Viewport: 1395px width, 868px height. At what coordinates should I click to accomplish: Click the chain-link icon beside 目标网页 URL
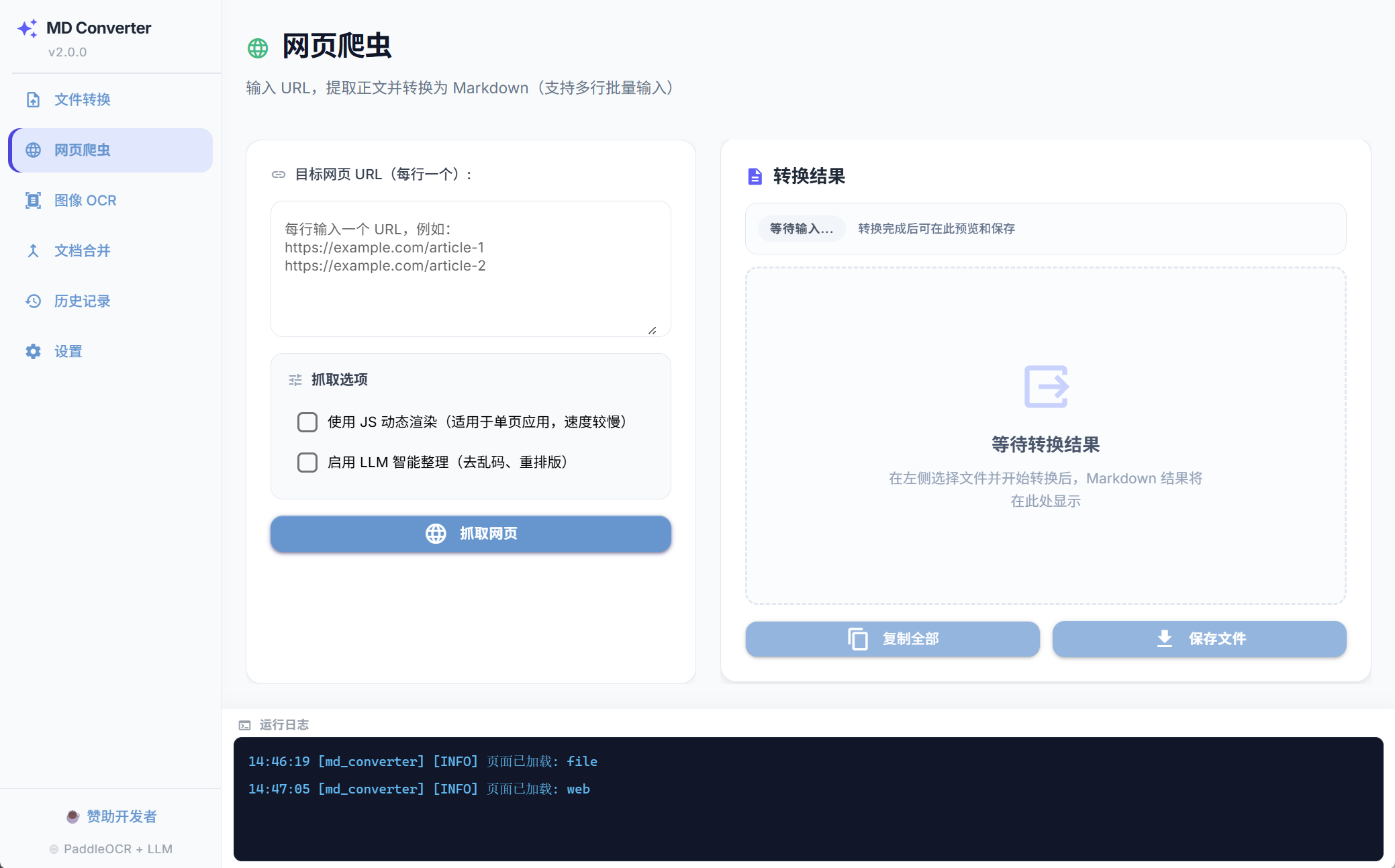click(x=279, y=174)
